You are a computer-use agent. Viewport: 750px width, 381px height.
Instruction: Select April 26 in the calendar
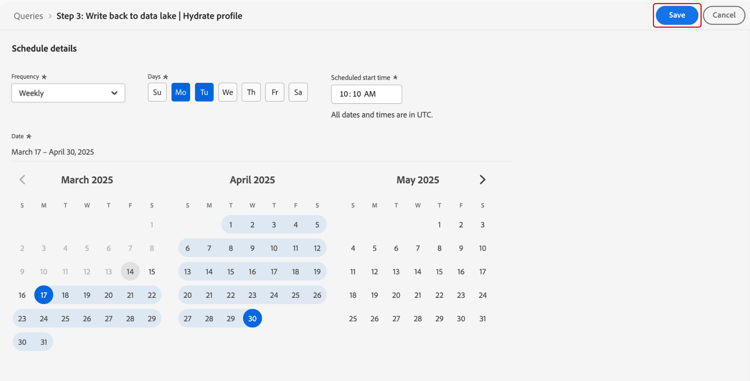point(317,295)
